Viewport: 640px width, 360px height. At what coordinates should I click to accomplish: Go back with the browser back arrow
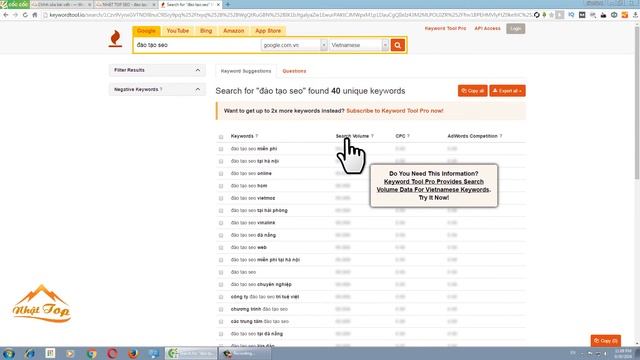pyautogui.click(x=6, y=15)
